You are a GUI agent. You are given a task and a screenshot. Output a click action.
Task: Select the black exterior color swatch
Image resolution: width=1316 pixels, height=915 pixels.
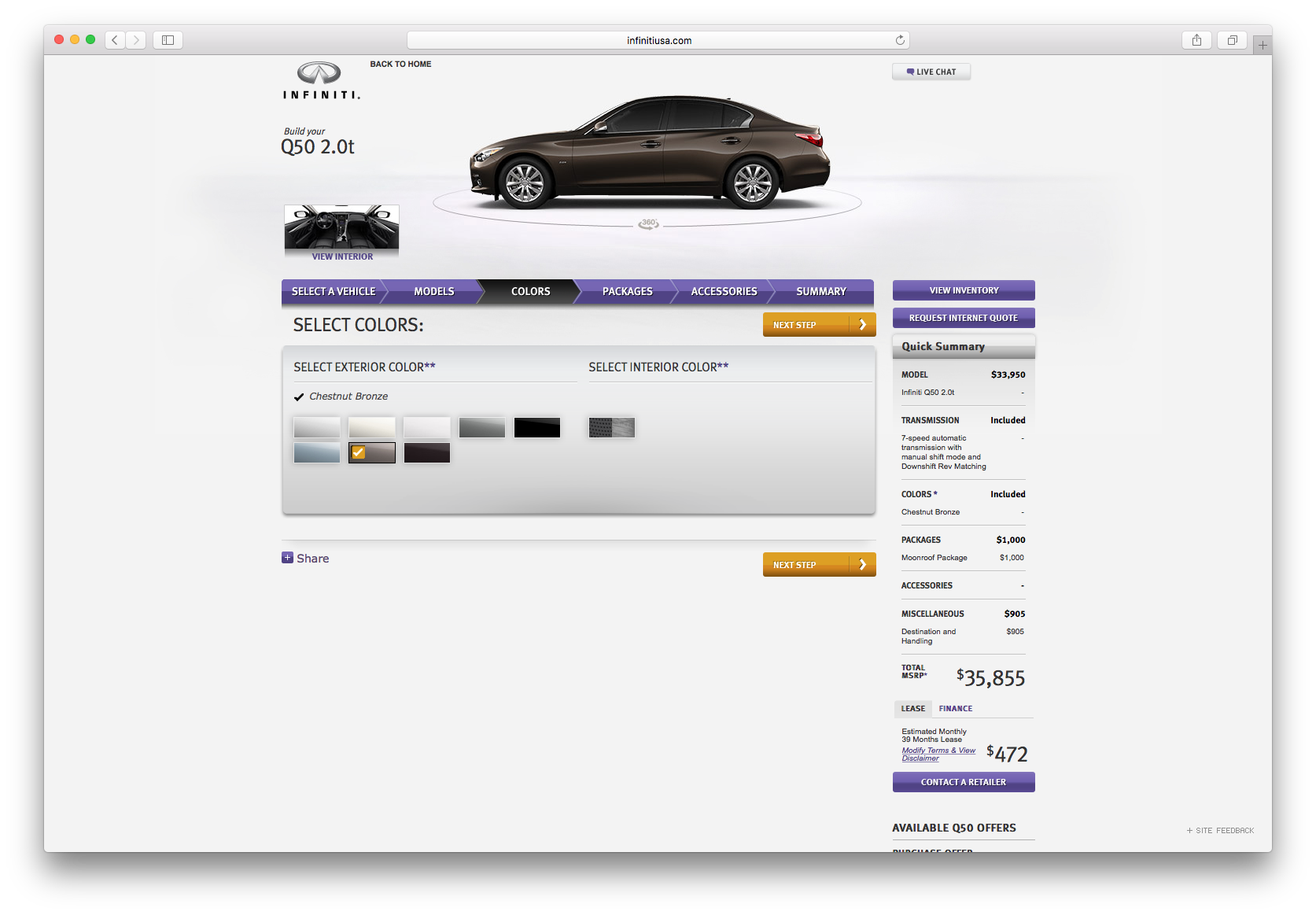[537, 427]
